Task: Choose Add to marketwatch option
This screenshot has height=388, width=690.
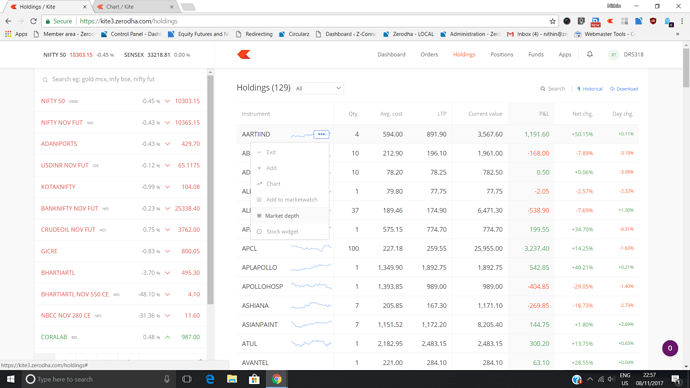Action: (x=290, y=200)
